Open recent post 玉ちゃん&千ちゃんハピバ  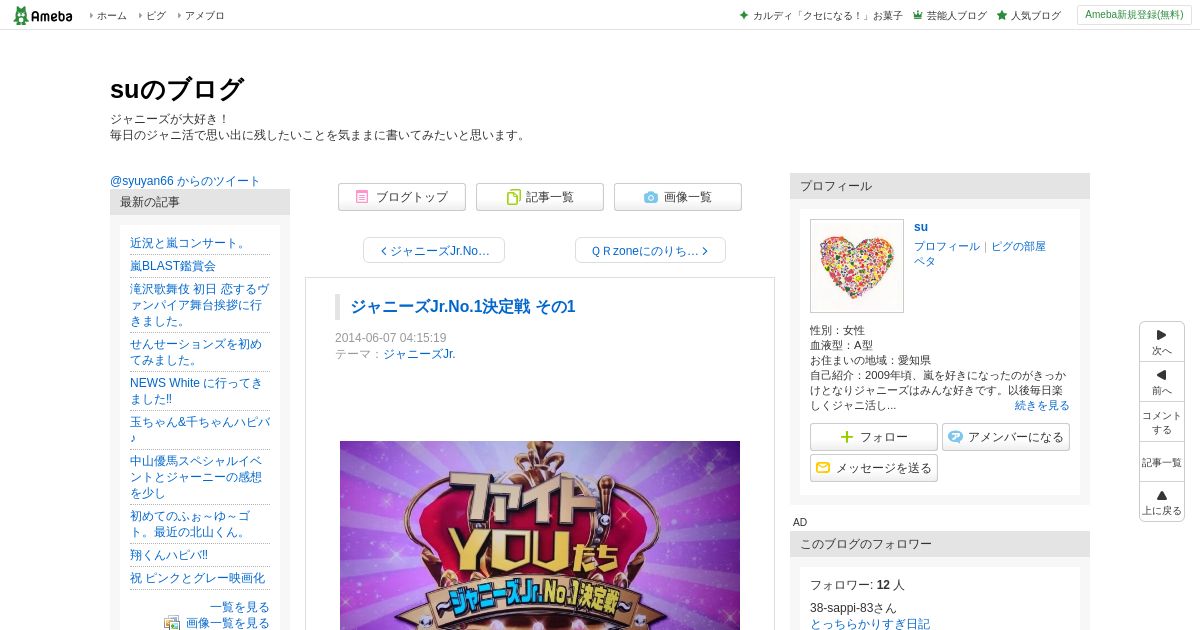[200, 430]
